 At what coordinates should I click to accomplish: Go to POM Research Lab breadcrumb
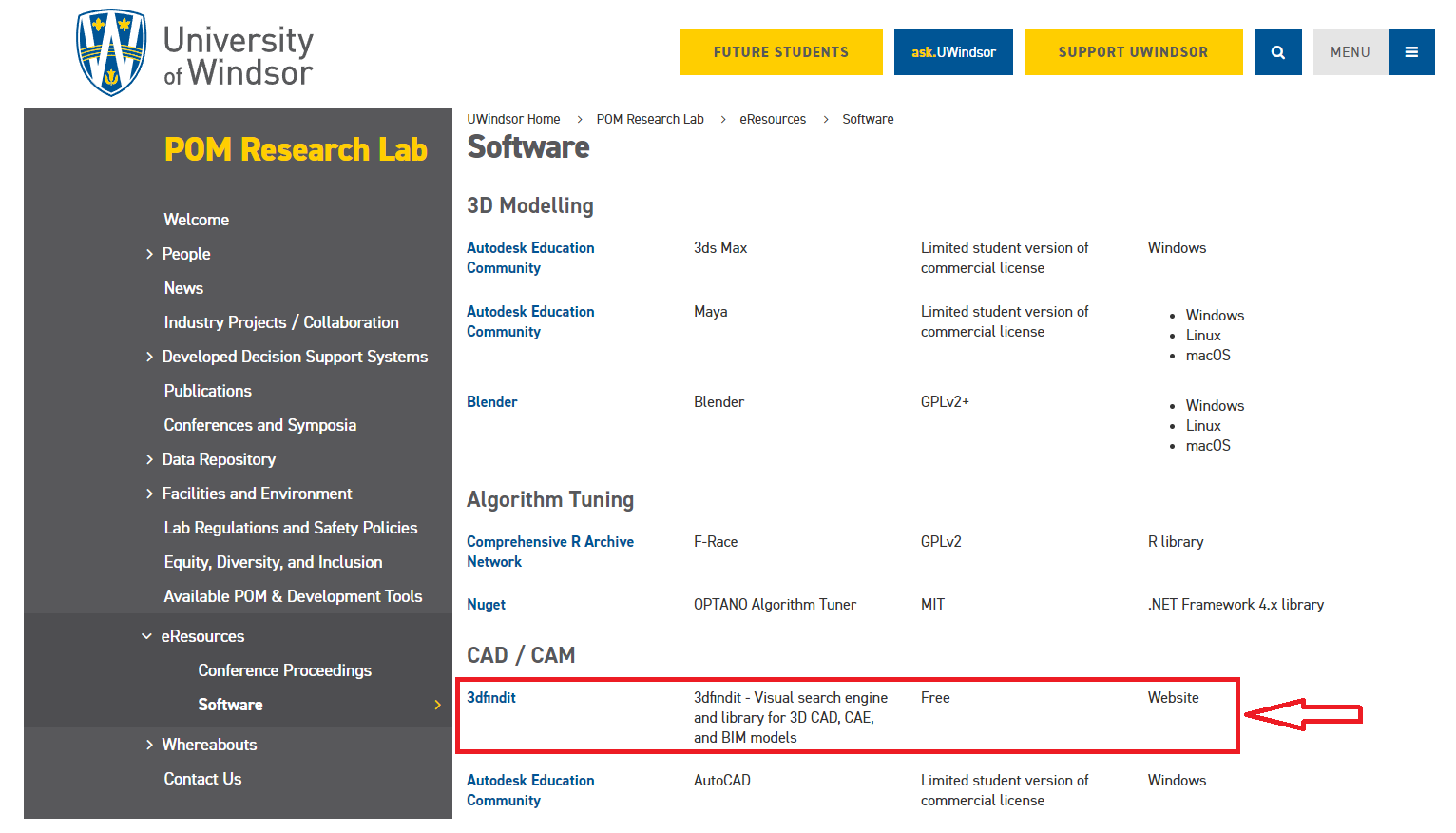(650, 119)
